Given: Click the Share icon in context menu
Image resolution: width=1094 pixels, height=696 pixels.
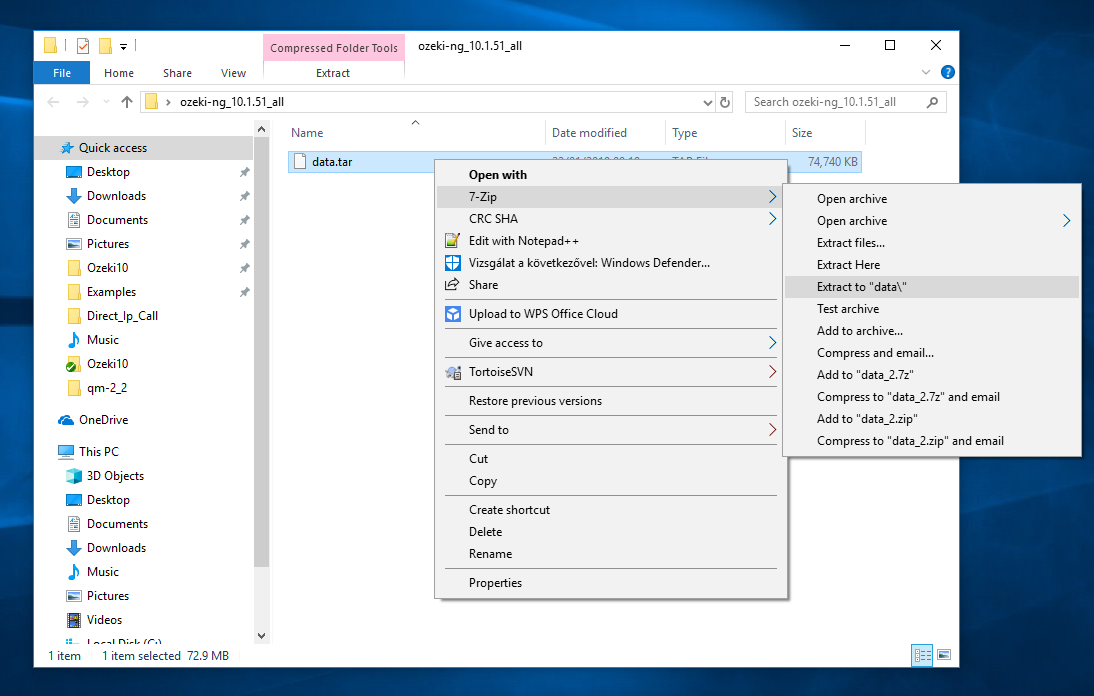Looking at the screenshot, I should 452,285.
